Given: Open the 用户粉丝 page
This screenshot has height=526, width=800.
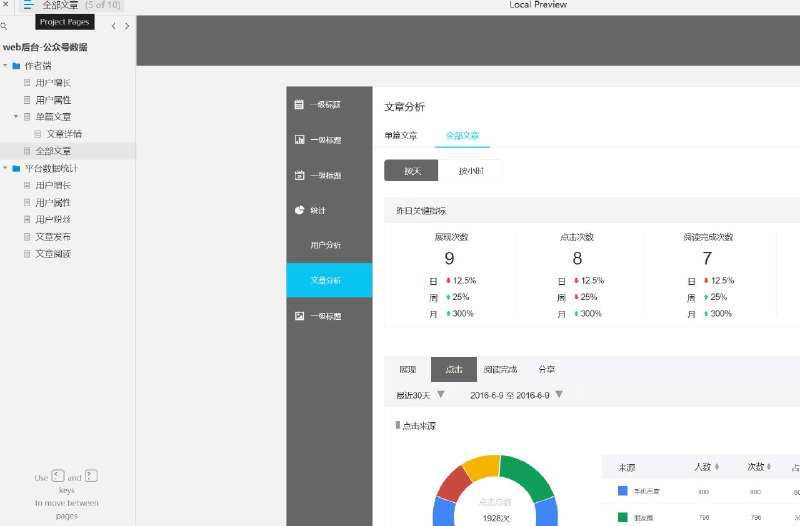Looking at the screenshot, I should [x=53, y=219].
